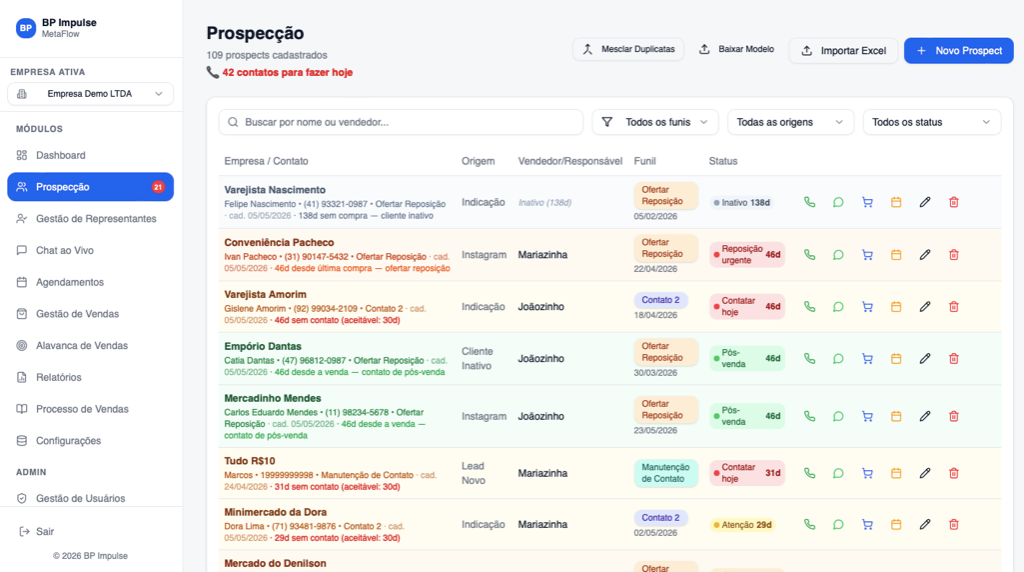Click the Status column header
The width and height of the screenshot is (1024, 572).
(723, 161)
